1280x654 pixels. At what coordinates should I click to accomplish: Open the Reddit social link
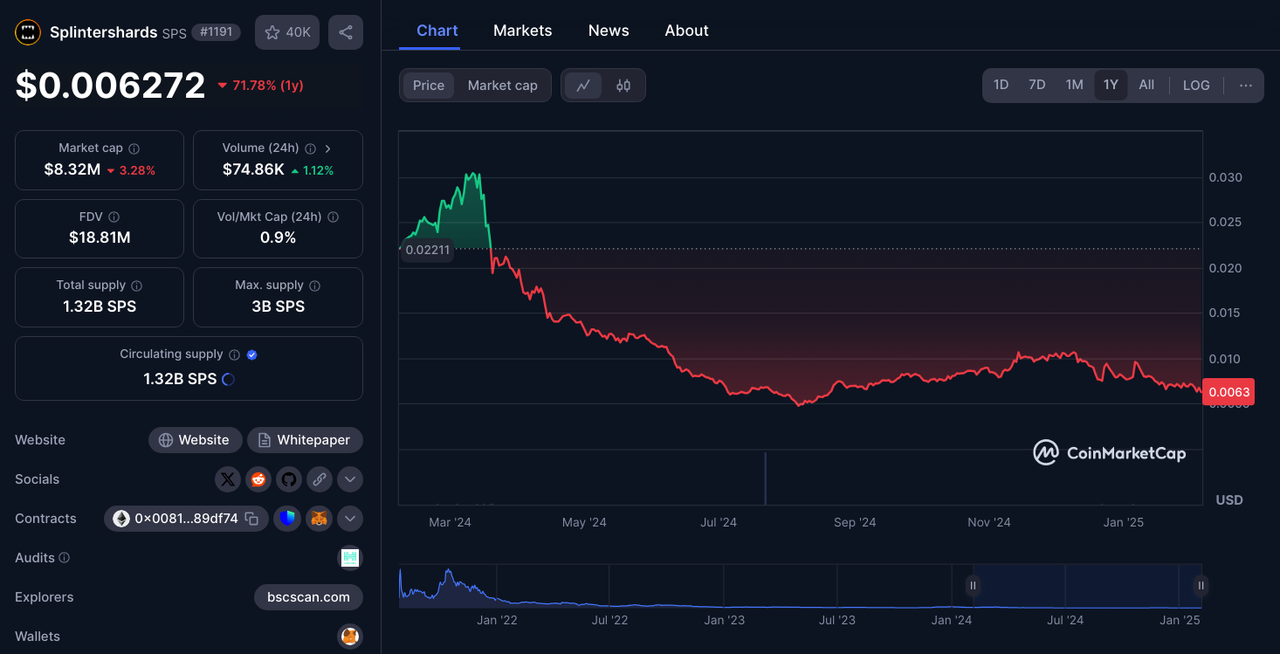tap(258, 479)
